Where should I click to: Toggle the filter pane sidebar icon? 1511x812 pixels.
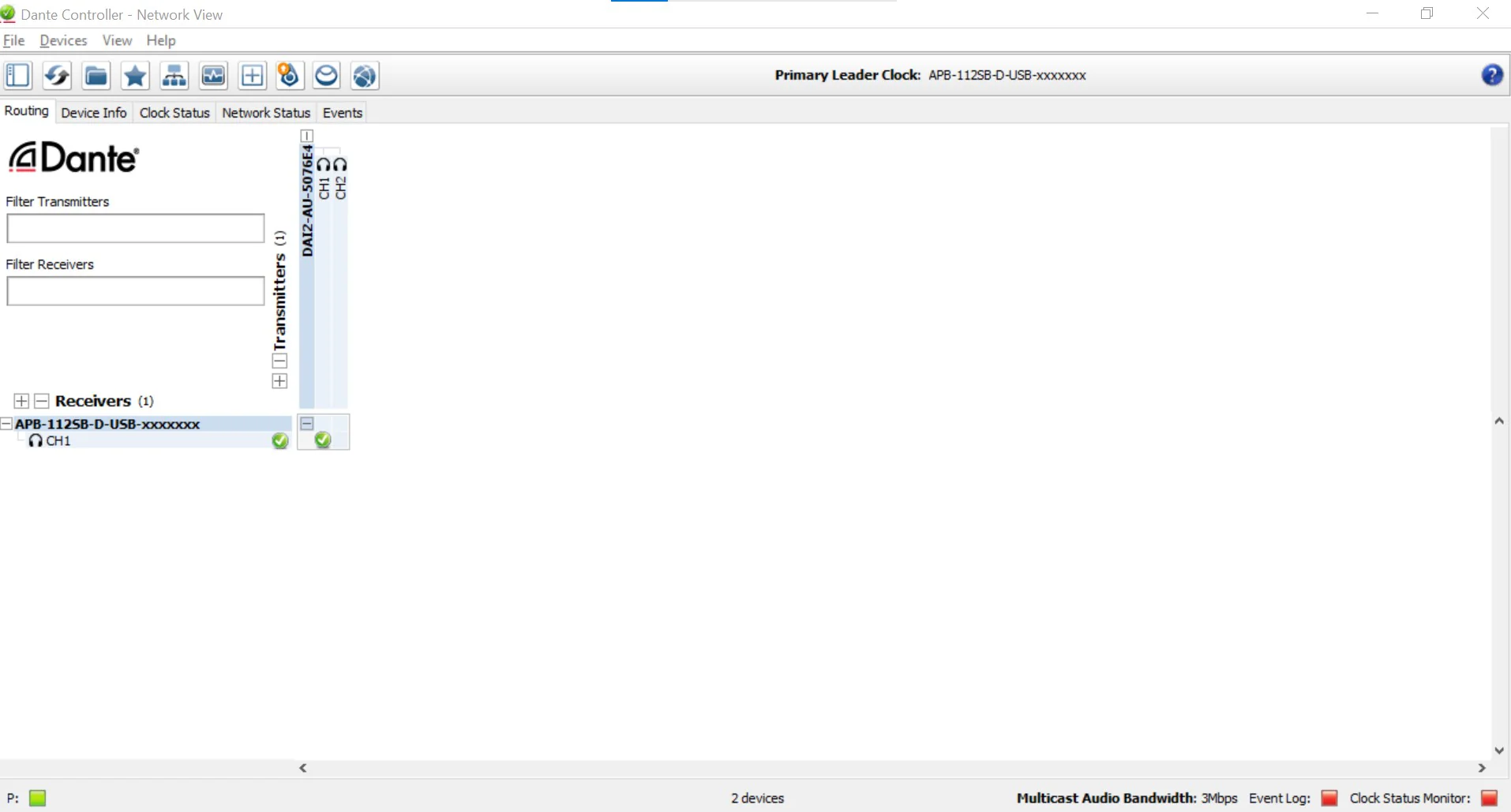(x=18, y=76)
